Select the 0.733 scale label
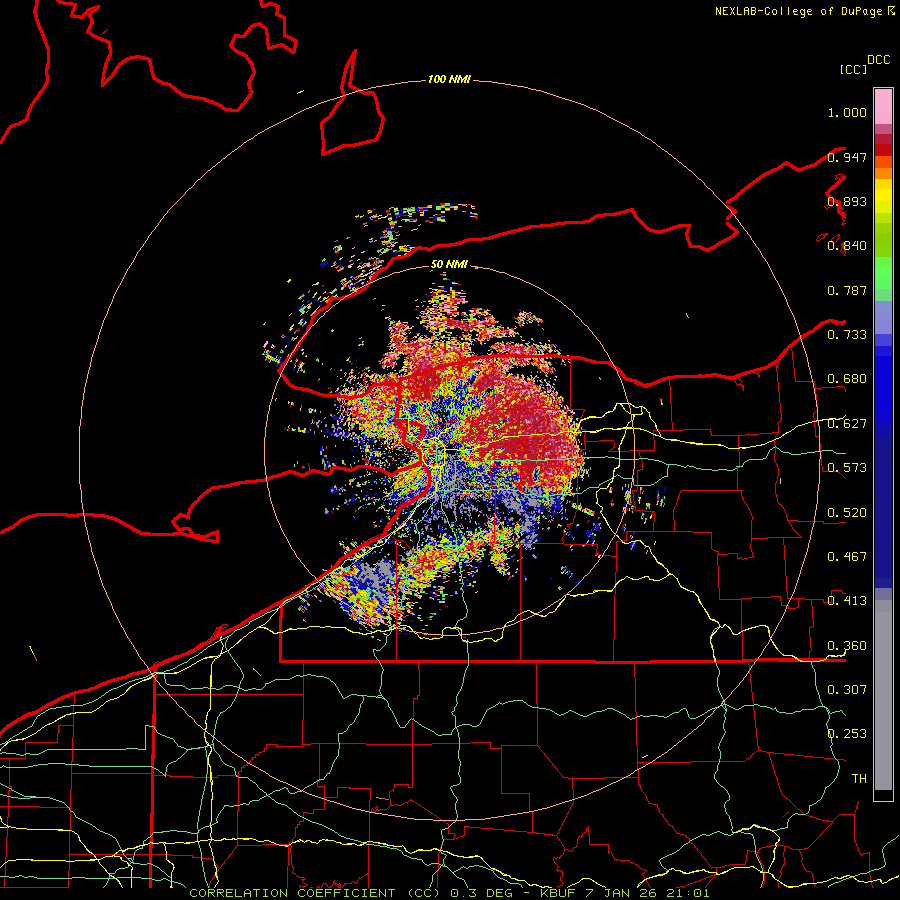The image size is (900, 900). (x=847, y=335)
